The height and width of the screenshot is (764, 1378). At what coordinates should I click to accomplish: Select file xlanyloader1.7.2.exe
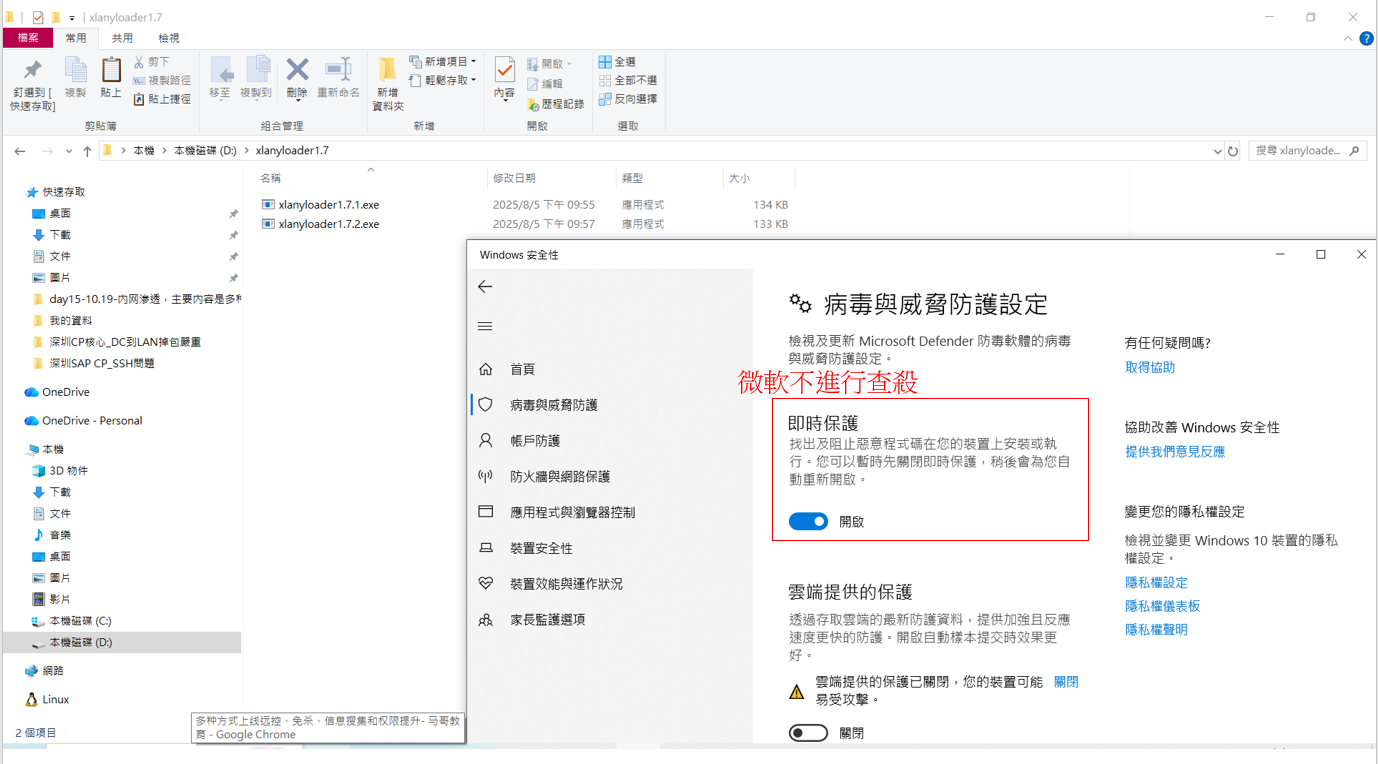[329, 224]
